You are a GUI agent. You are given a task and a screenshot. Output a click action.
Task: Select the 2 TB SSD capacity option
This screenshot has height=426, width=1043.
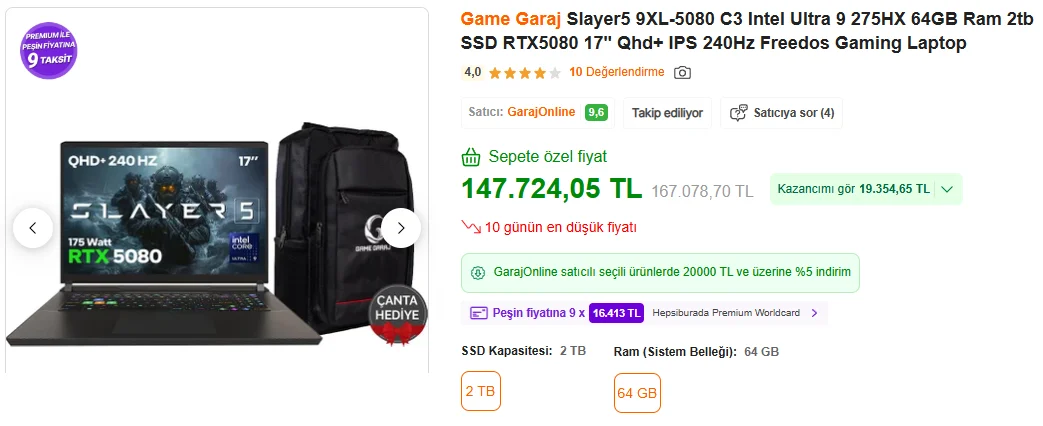pyautogui.click(x=480, y=391)
